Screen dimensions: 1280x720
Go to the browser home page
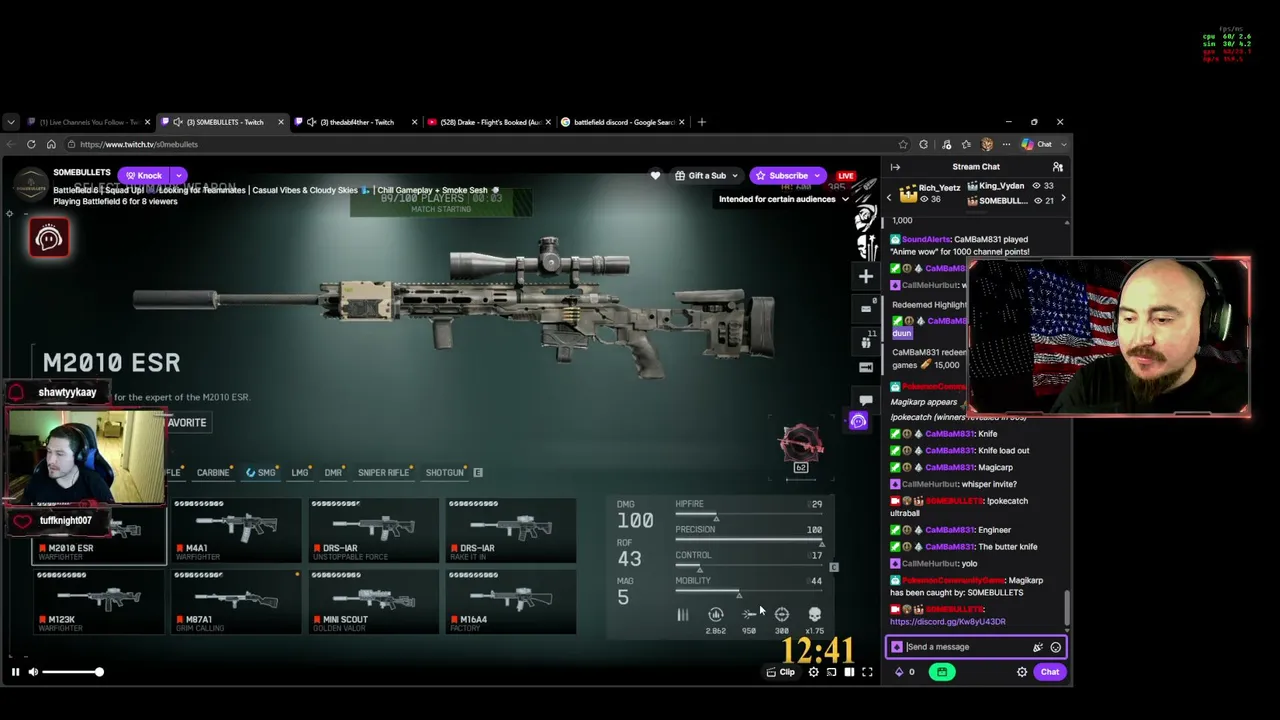(51, 144)
